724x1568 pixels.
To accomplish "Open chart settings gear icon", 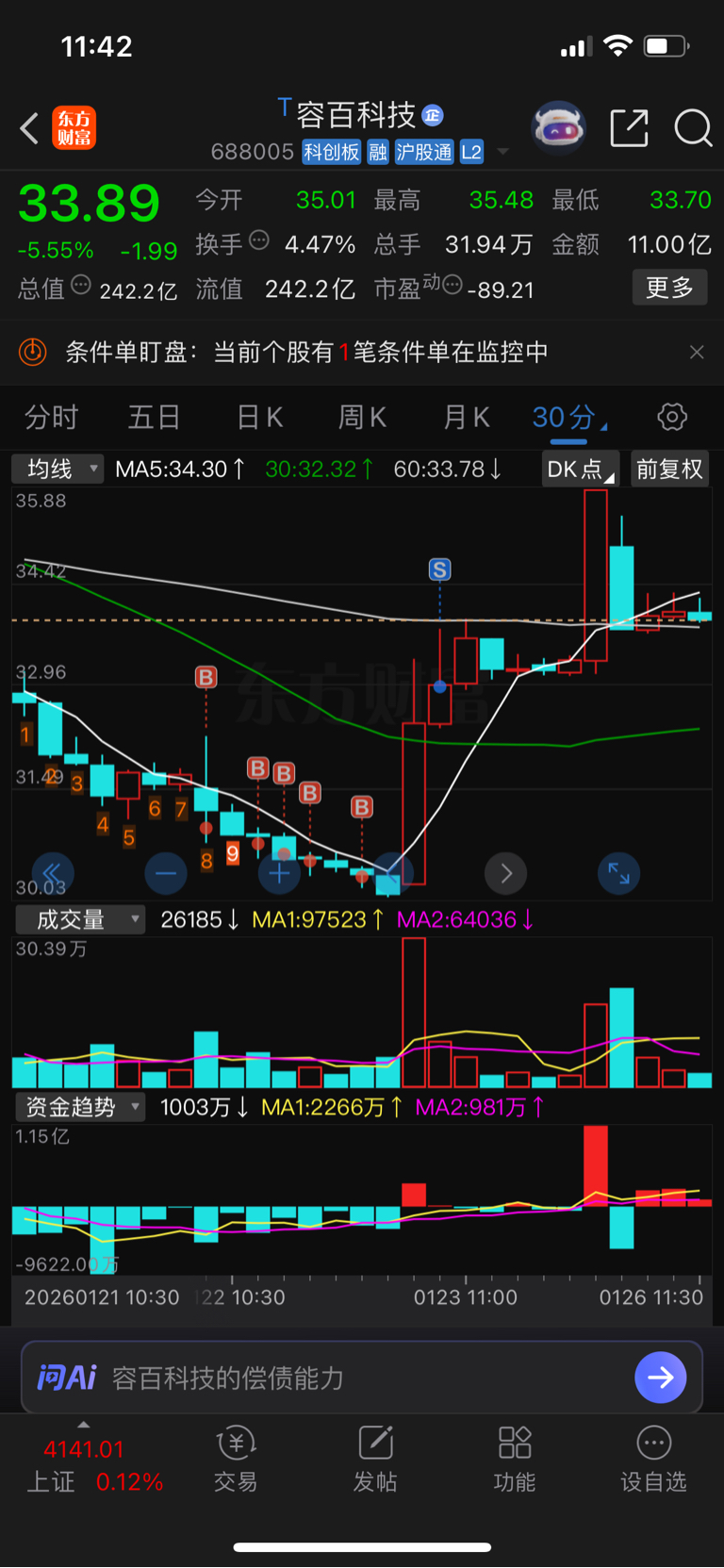I will 672,417.
